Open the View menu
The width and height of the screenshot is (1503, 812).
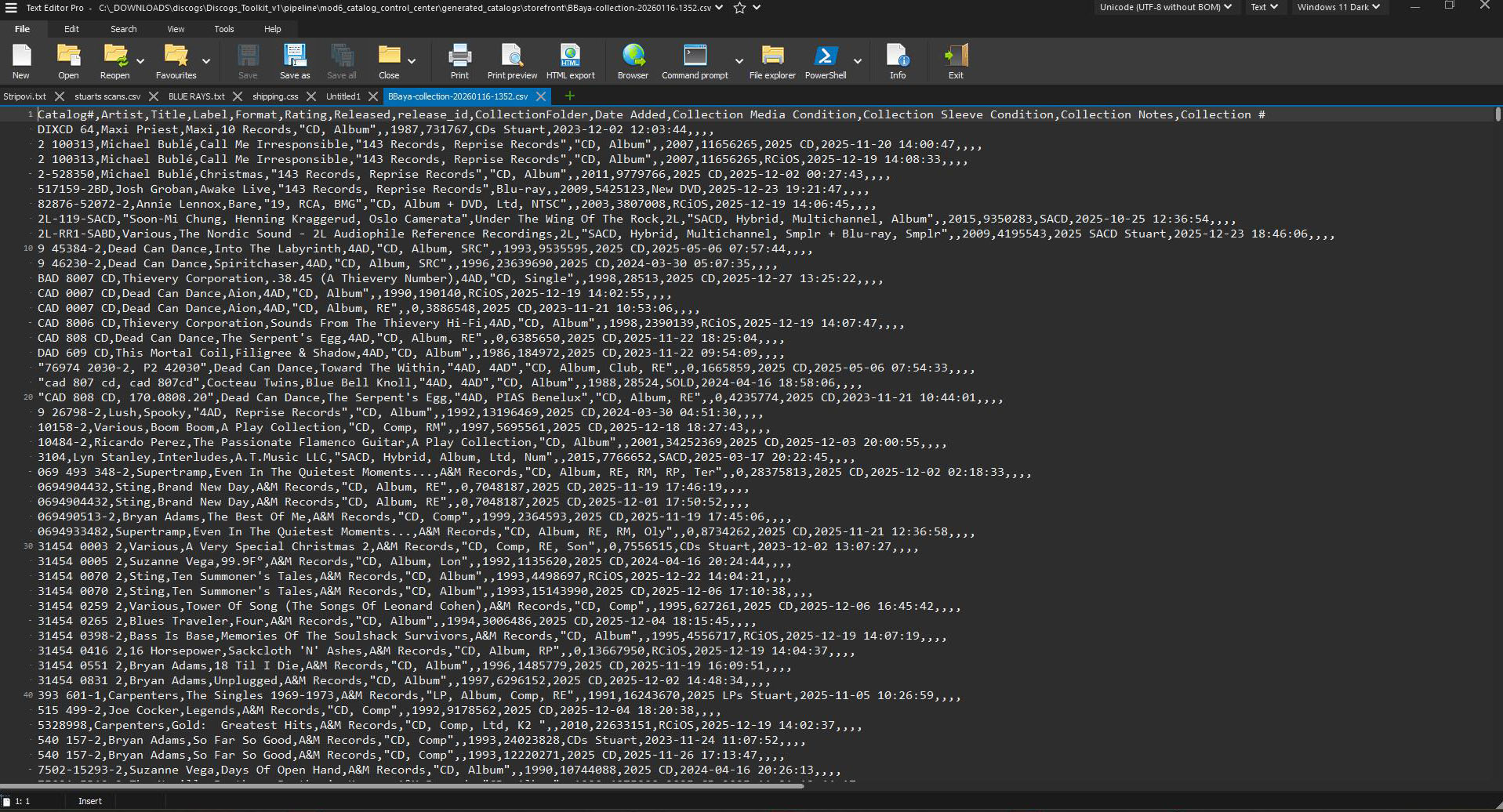click(x=176, y=29)
